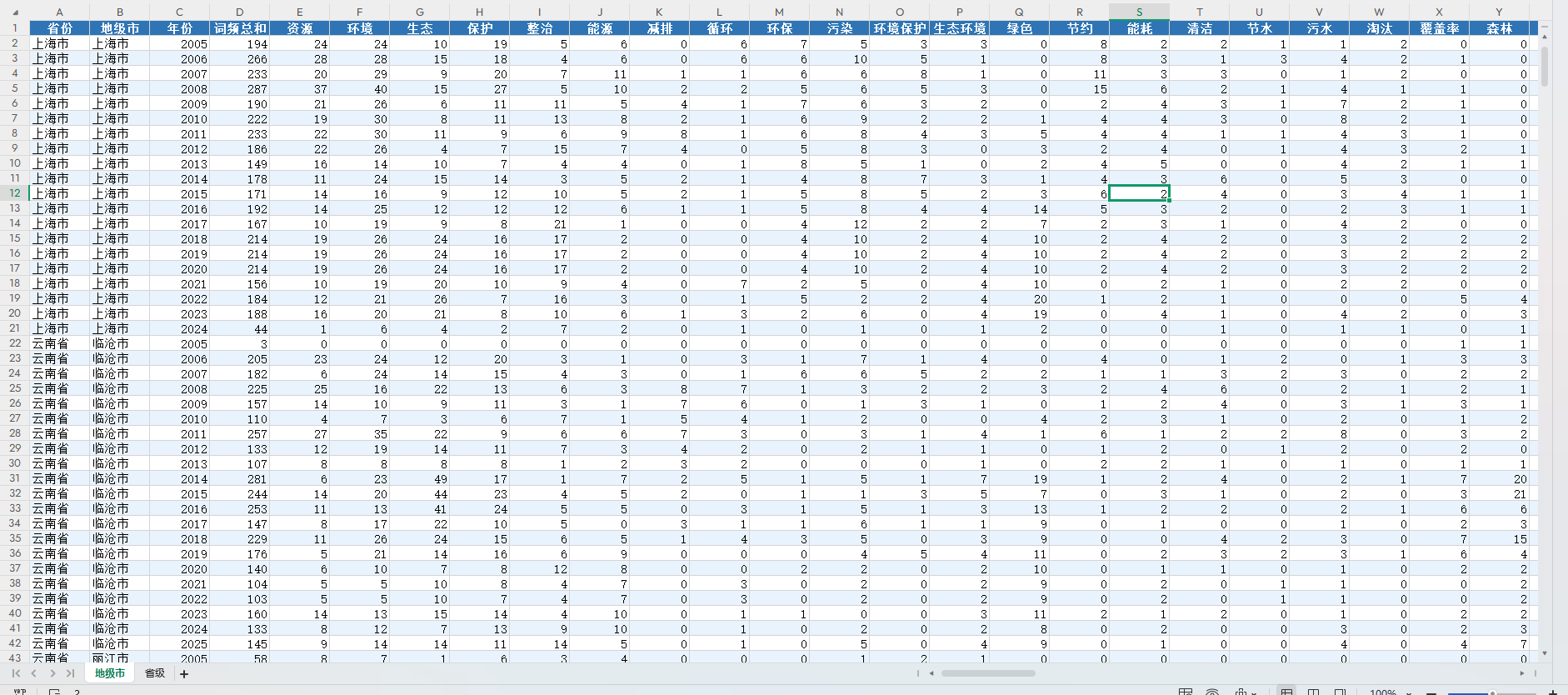1568x695 pixels.
Task: Jump to the last sheet tab arrow
Action: (70, 673)
